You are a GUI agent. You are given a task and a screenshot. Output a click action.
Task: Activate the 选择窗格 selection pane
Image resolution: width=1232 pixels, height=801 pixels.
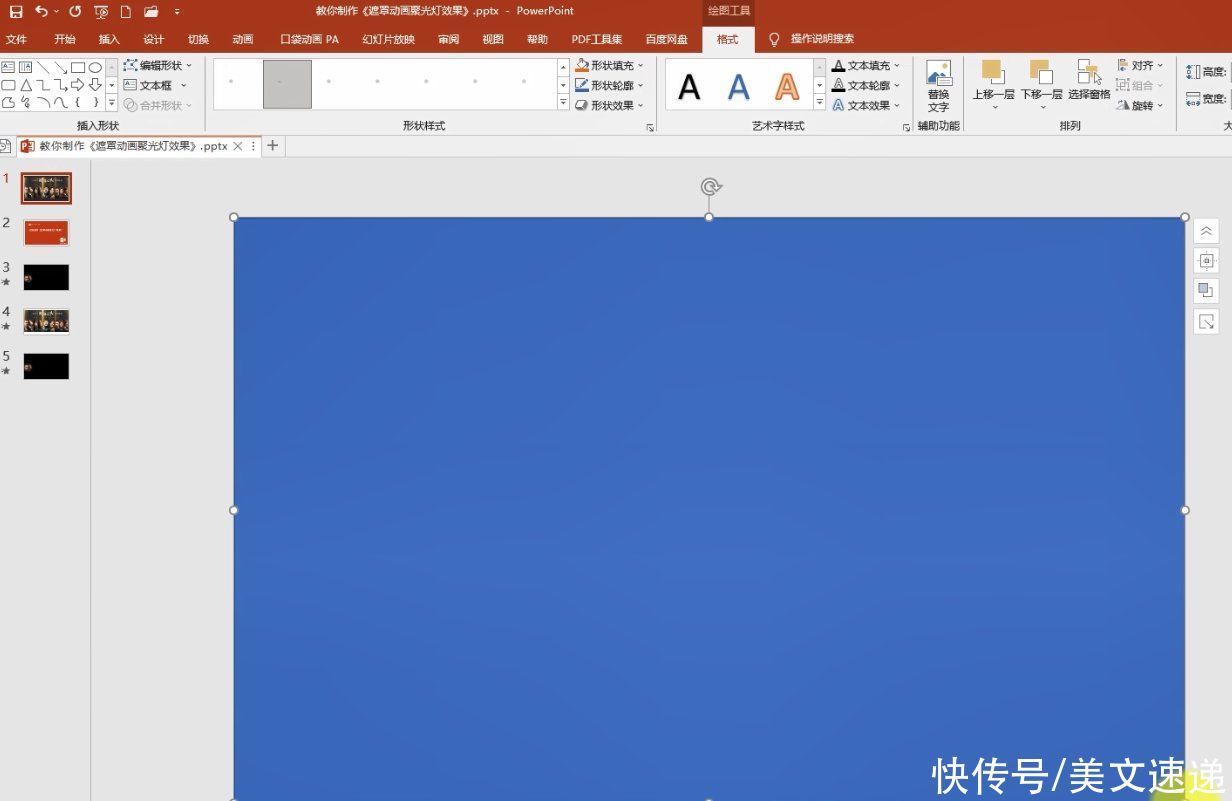coord(1089,78)
